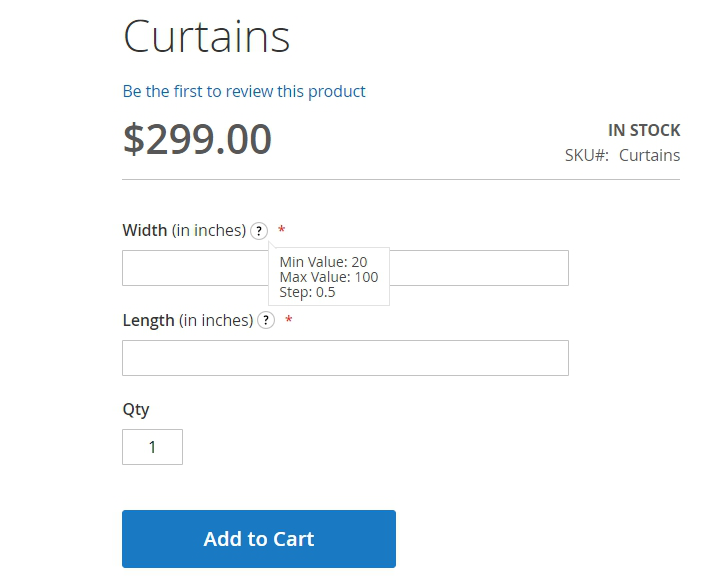Click 'Min Value: 20' in the tooltip
This screenshot has width=718, height=585.
pyautogui.click(x=323, y=262)
